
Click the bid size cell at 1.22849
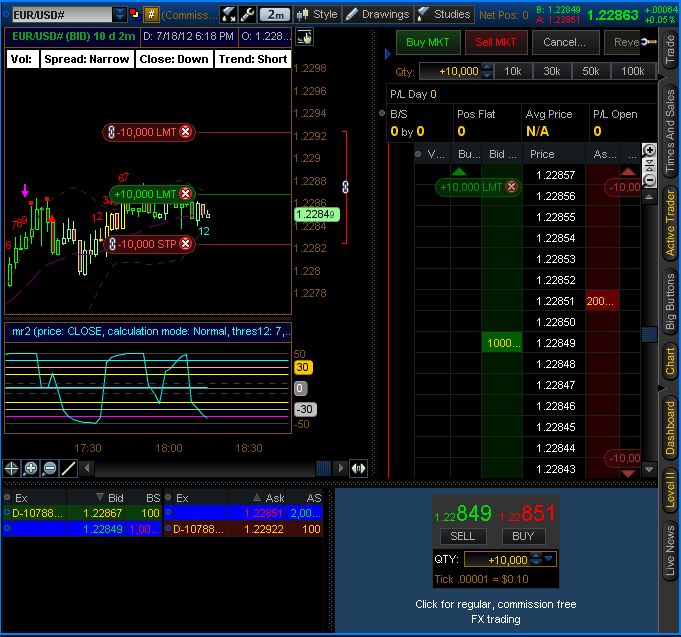[x=502, y=343]
